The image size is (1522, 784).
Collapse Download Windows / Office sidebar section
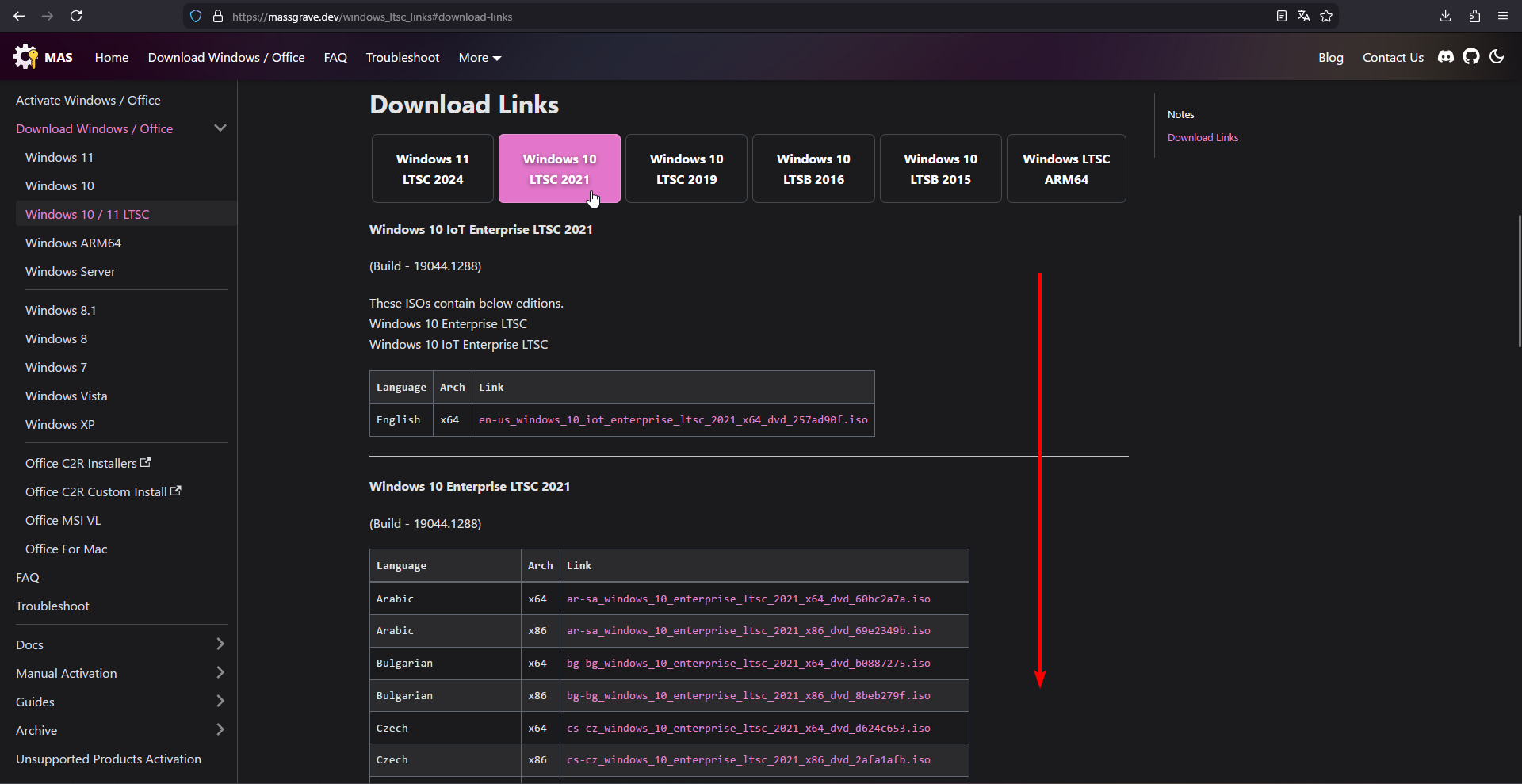(x=220, y=128)
